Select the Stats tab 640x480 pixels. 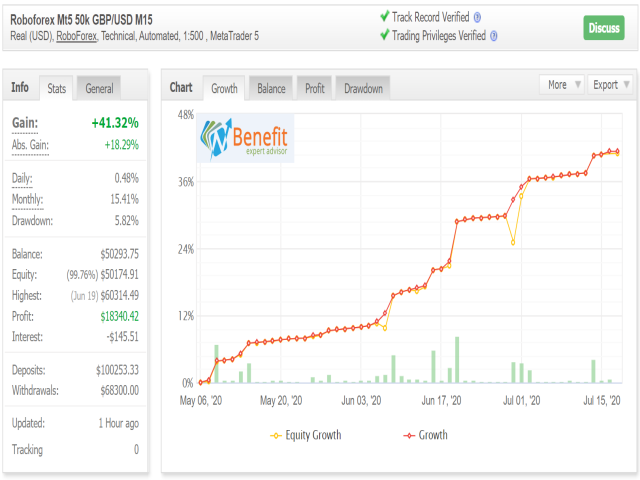57,88
